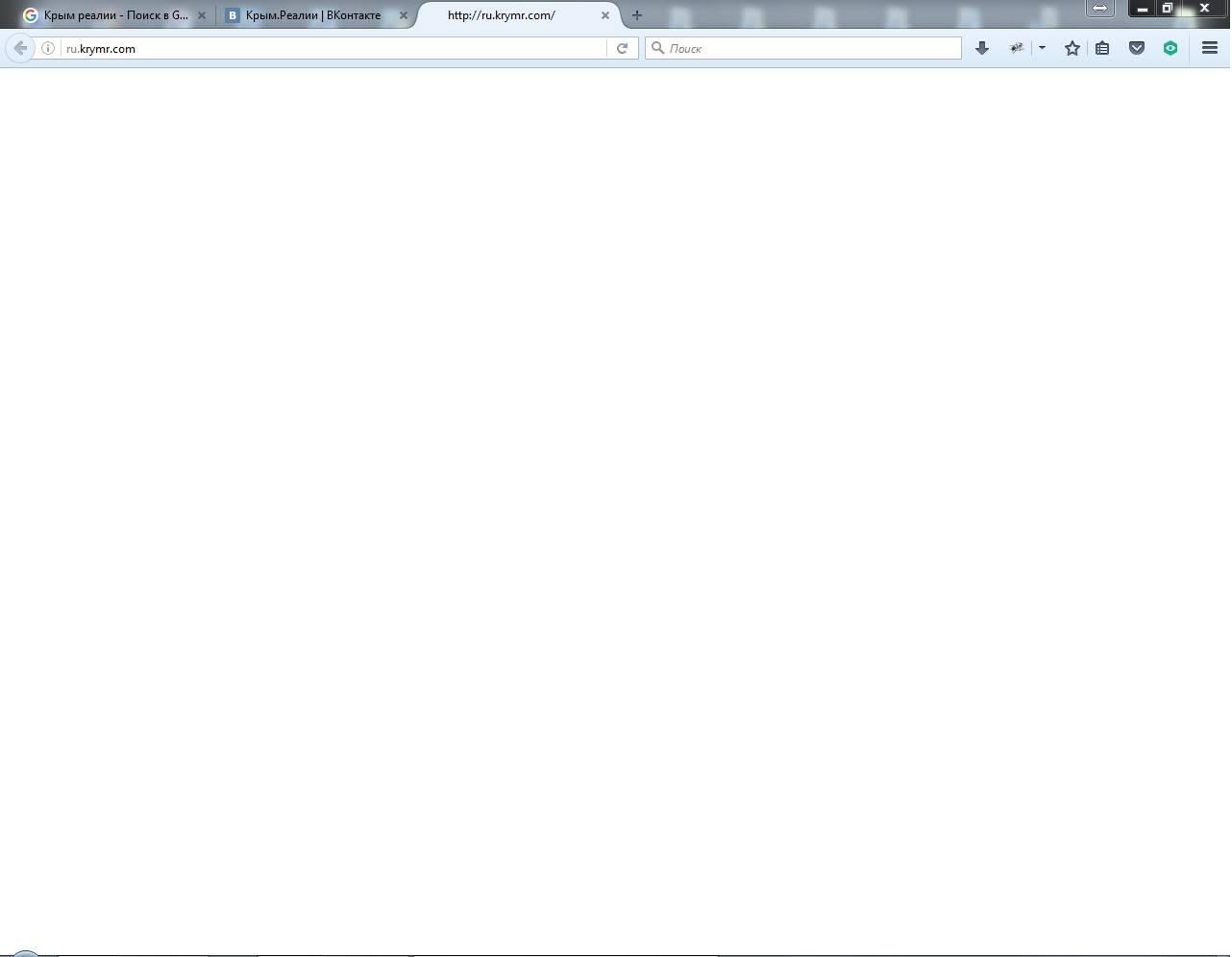Screen dimensions: 1232x957
Task: Close the Google search tab
Action: 202,15
